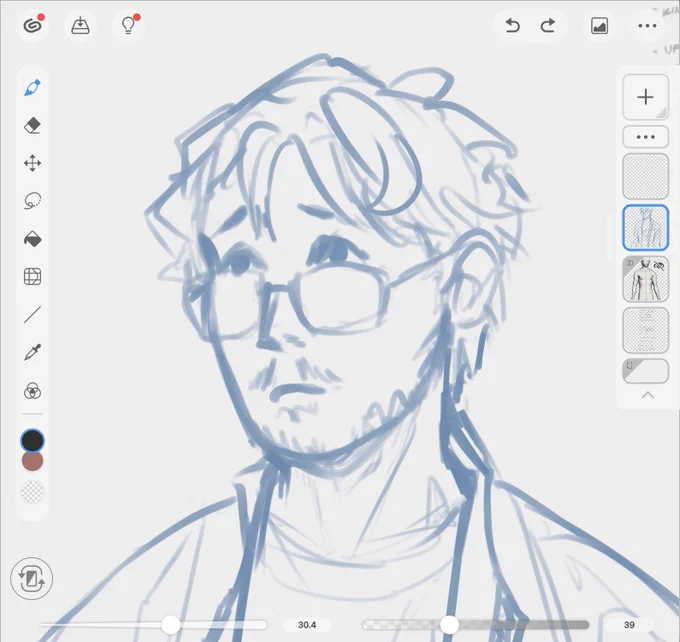Select the bottom background layer
The width and height of the screenshot is (680, 642).
coord(646,371)
